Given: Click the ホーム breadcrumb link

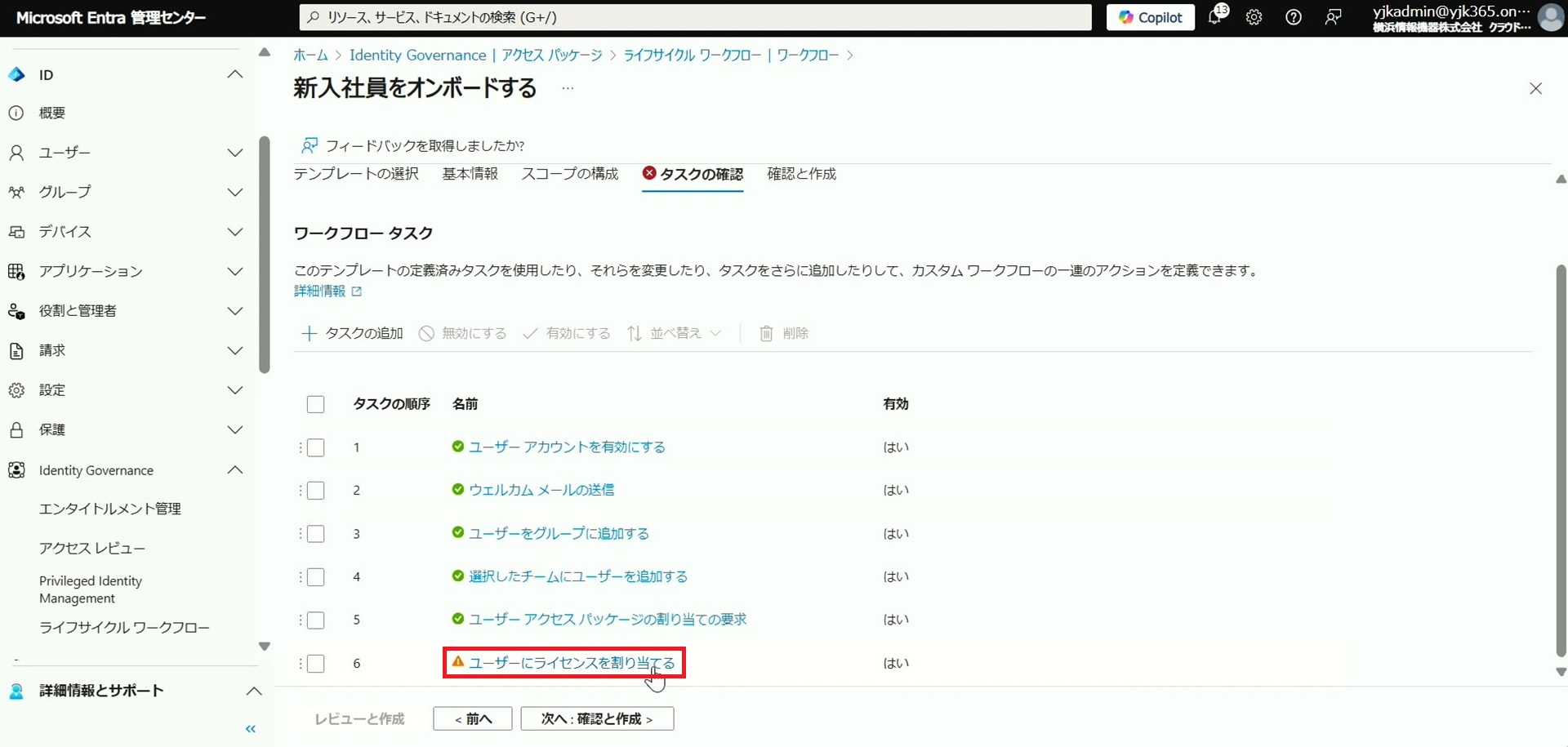Looking at the screenshot, I should point(310,56).
